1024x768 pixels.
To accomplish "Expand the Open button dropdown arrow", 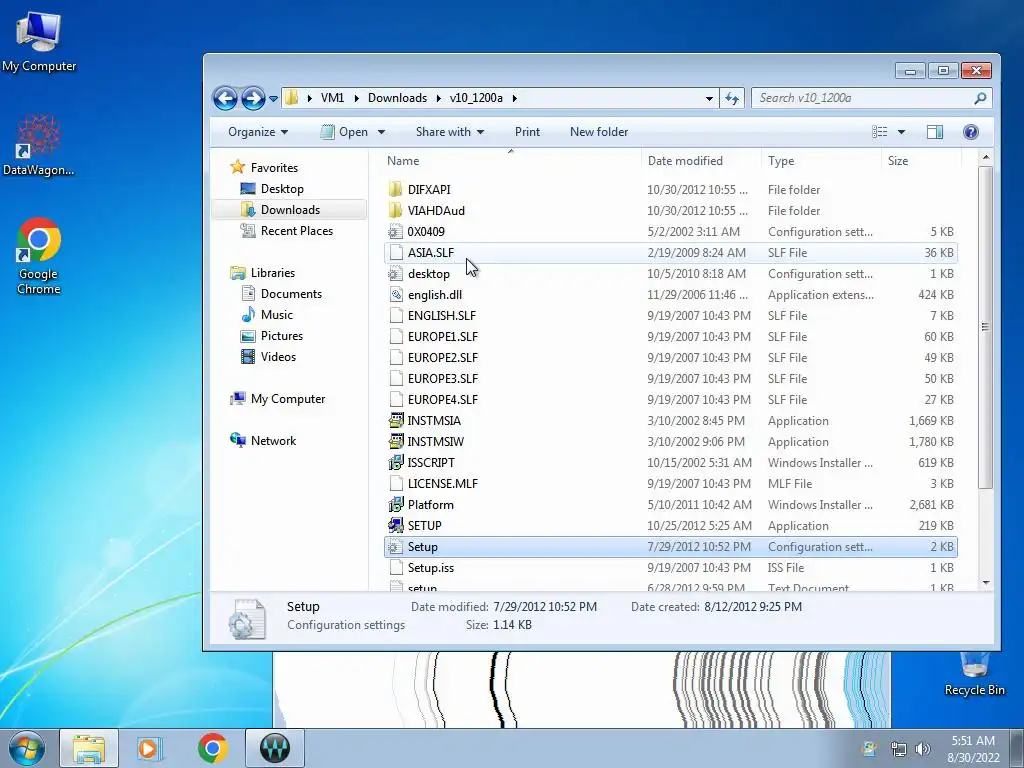I will point(381,132).
